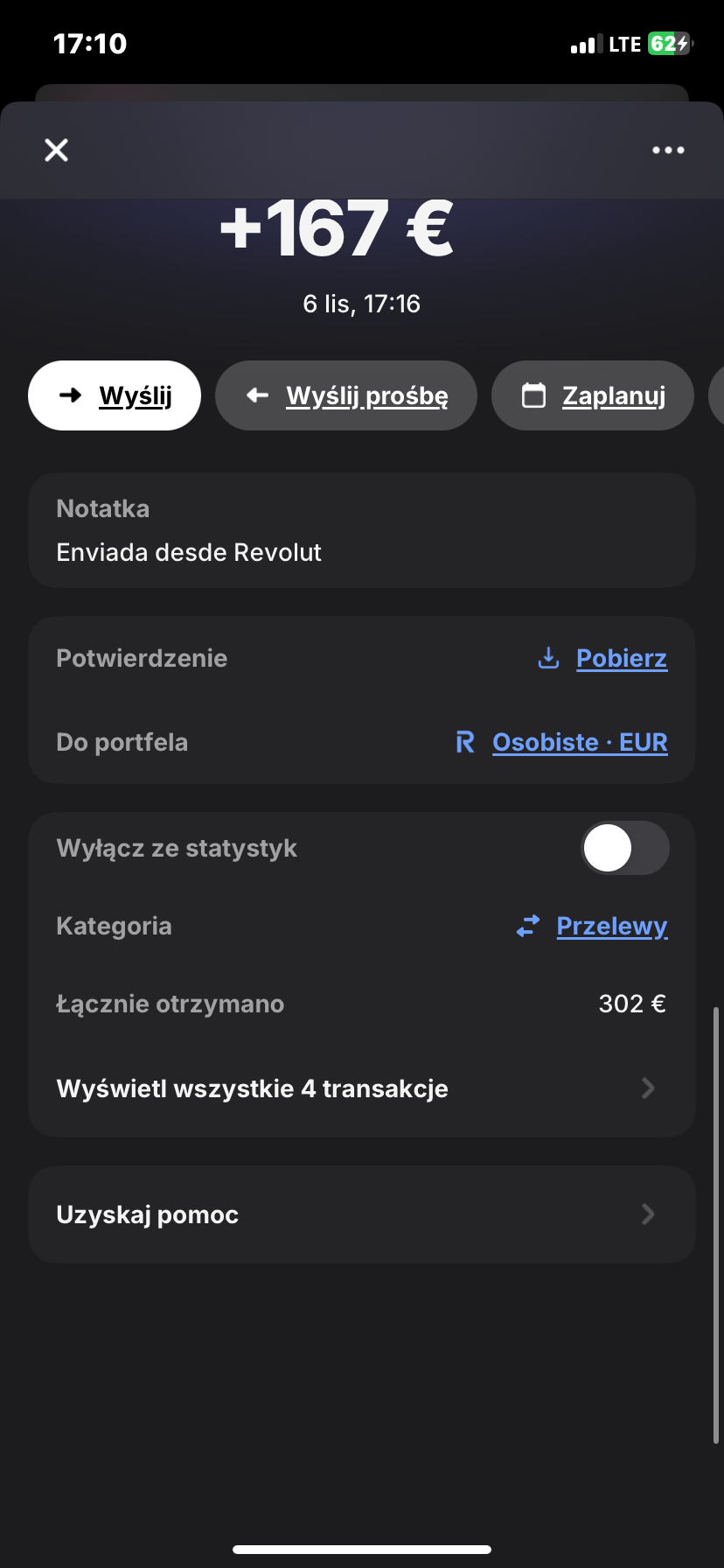The width and height of the screenshot is (724, 1568).
Task: Tap the transfer arrows category icon
Action: 528,926
